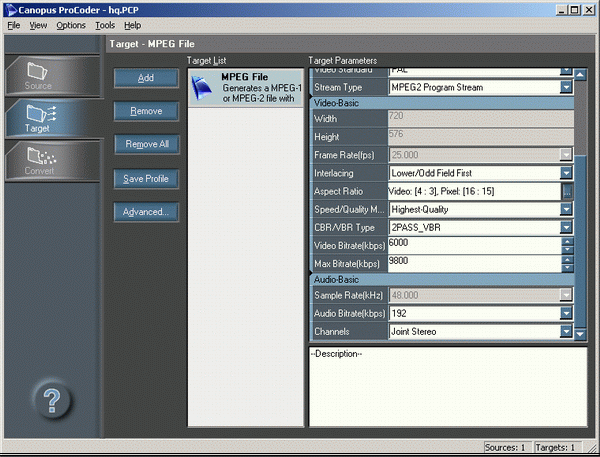Expand the Channels dropdown
The image size is (600, 457).
pos(566,331)
